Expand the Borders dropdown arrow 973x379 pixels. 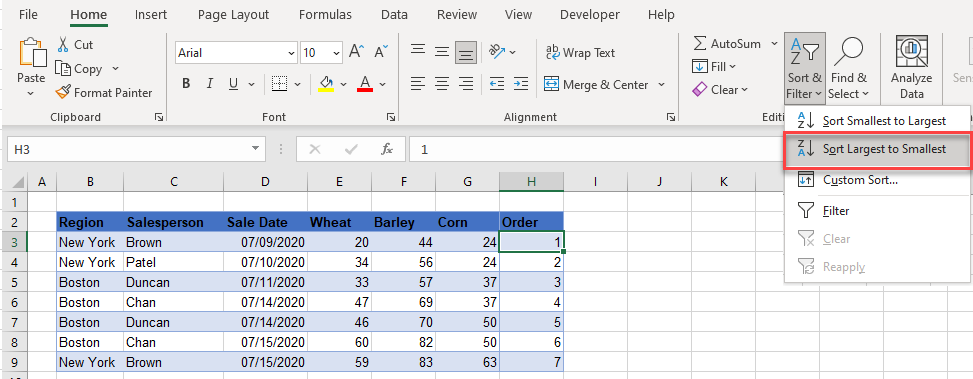(297, 84)
